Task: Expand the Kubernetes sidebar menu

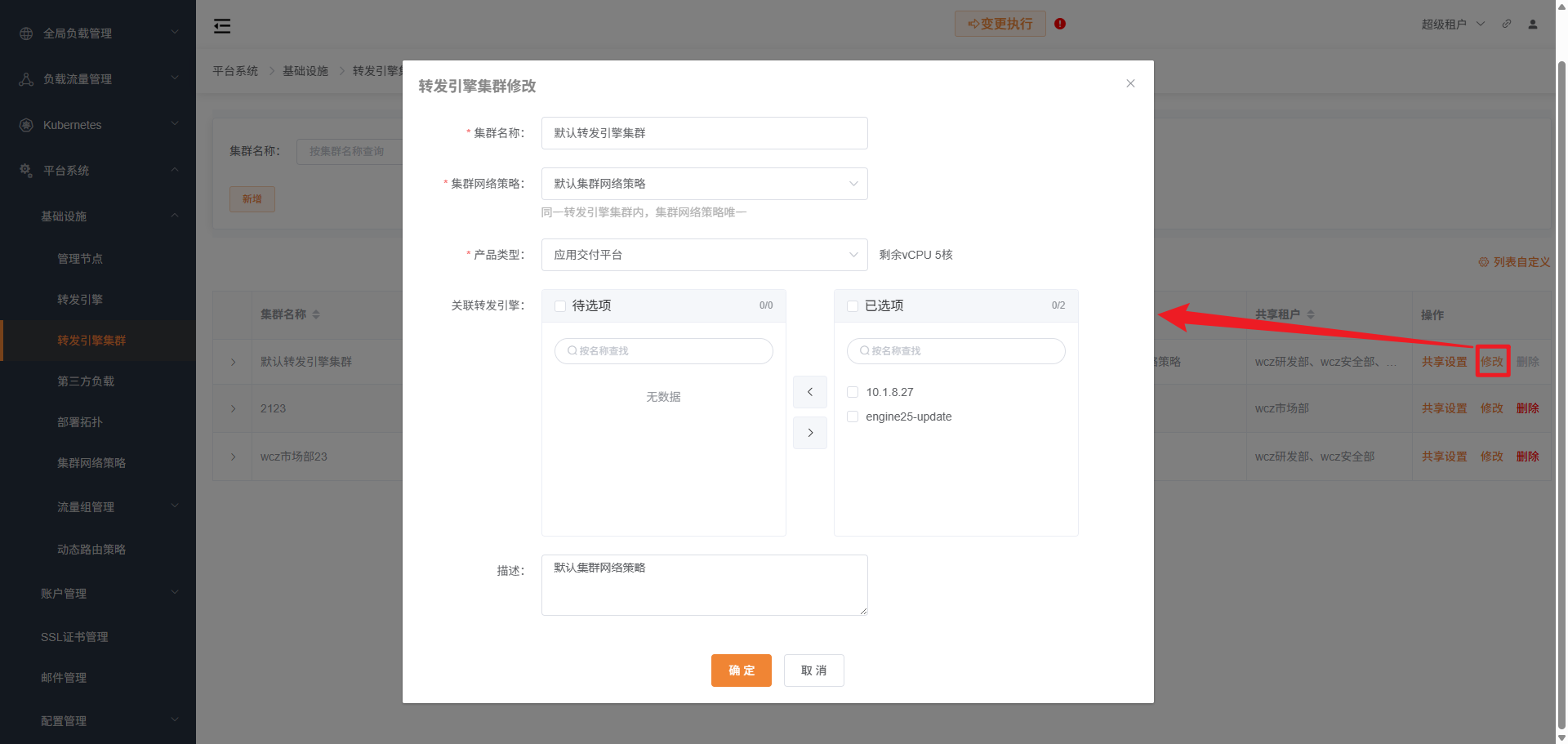Action: tap(175, 124)
